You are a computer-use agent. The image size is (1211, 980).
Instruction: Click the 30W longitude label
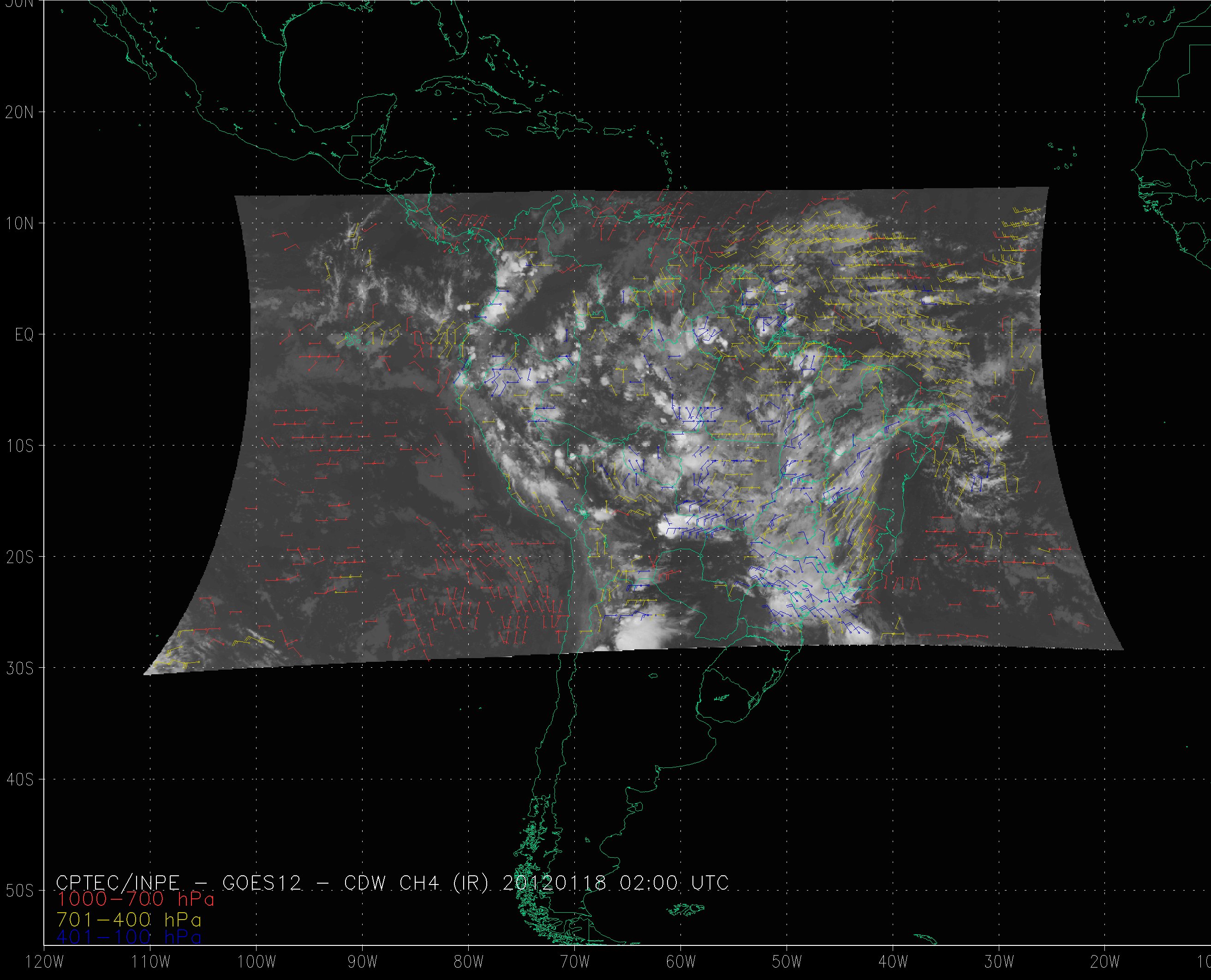point(999,962)
